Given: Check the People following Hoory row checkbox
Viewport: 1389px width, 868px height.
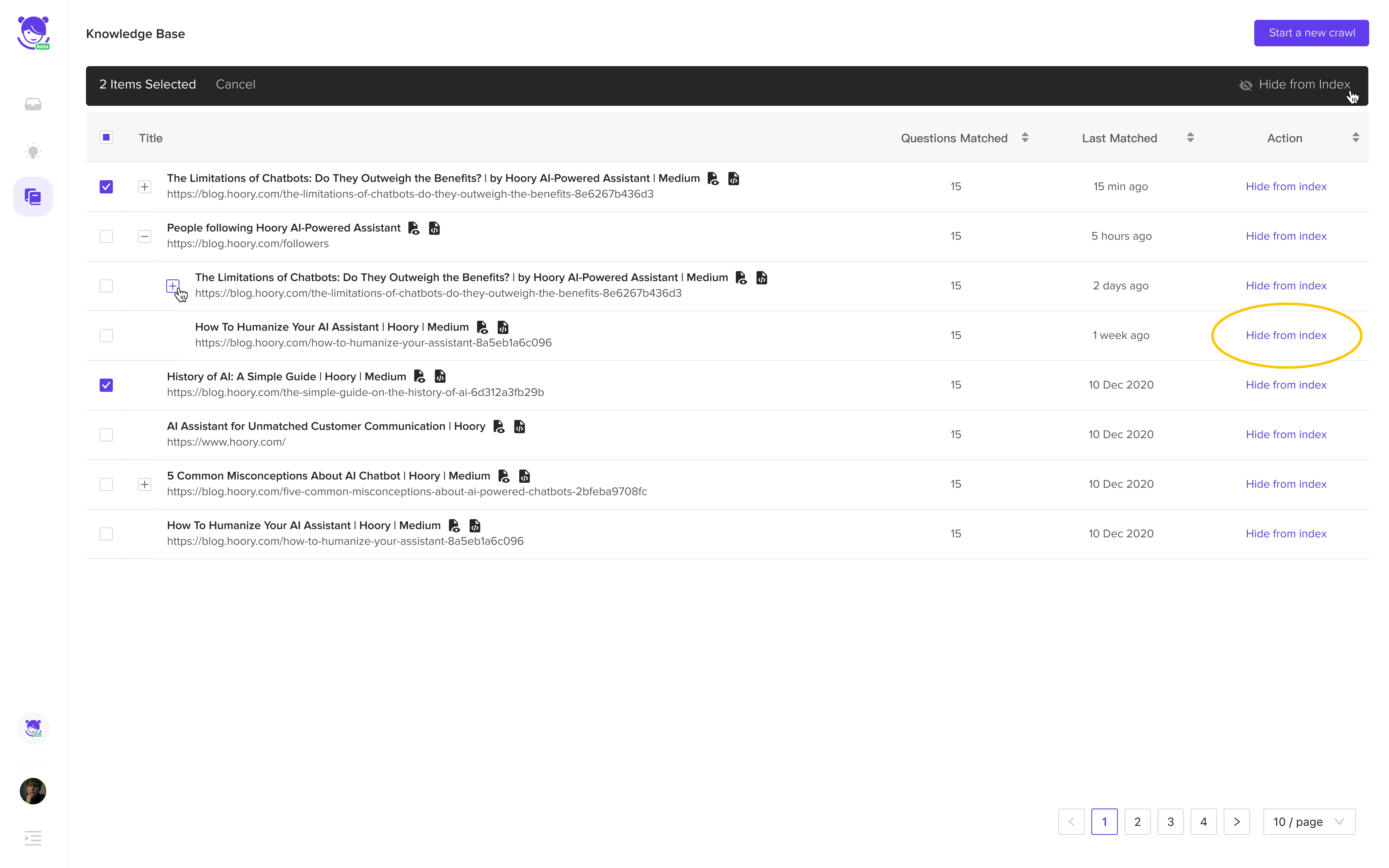Looking at the screenshot, I should [106, 236].
